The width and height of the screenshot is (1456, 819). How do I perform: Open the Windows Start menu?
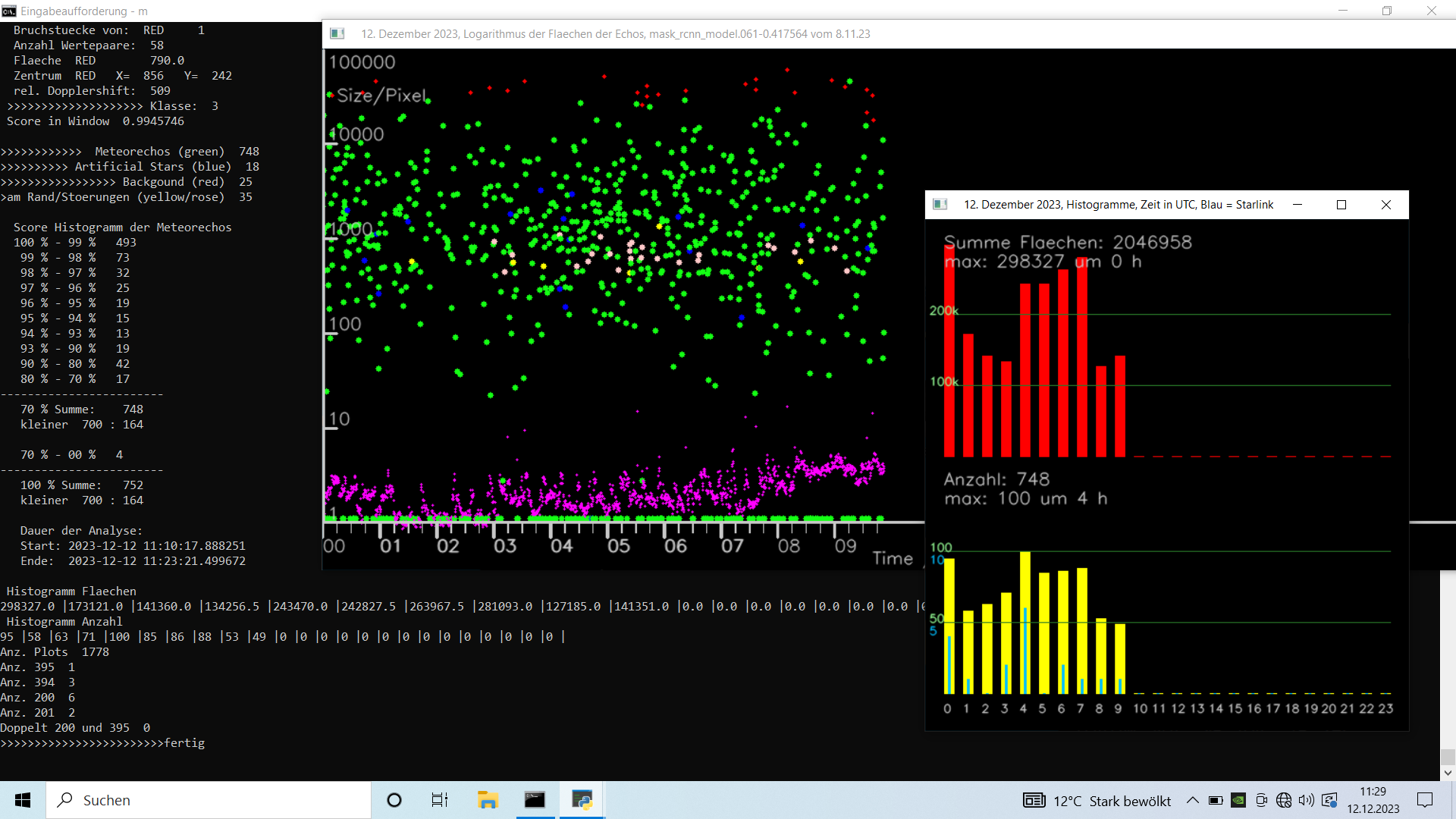pos(23,800)
